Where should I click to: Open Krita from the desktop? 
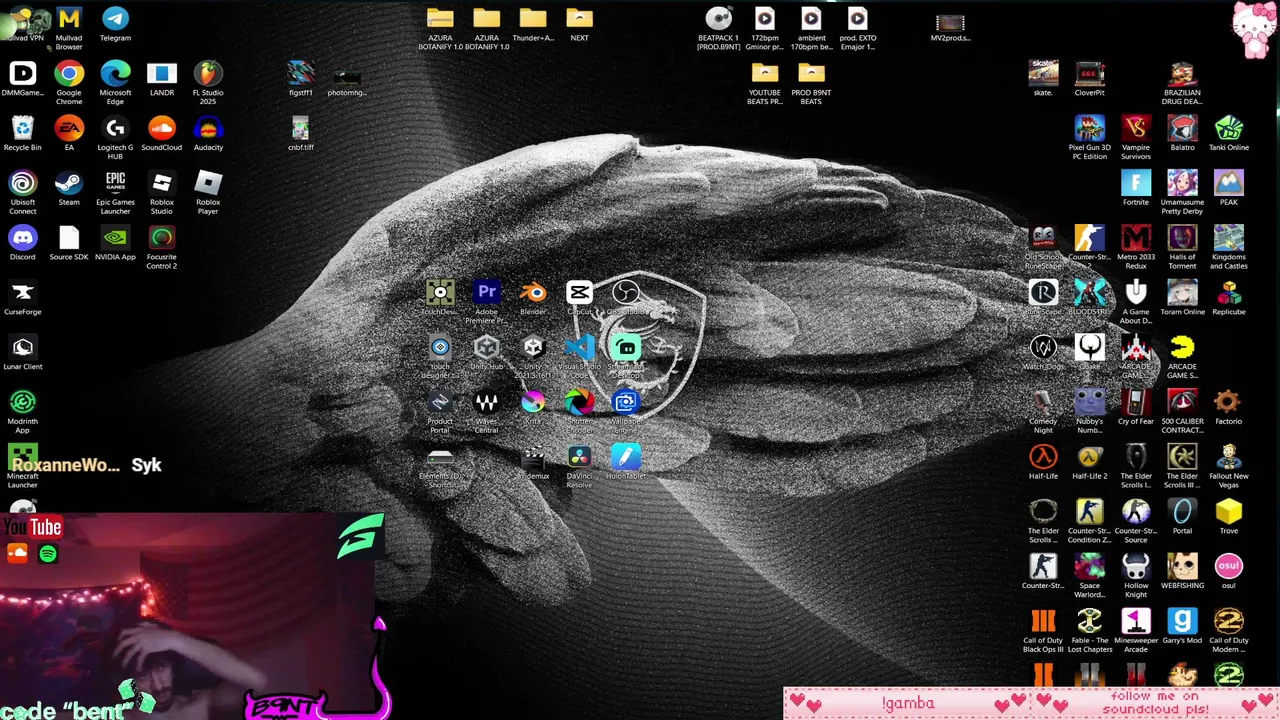[x=533, y=402]
